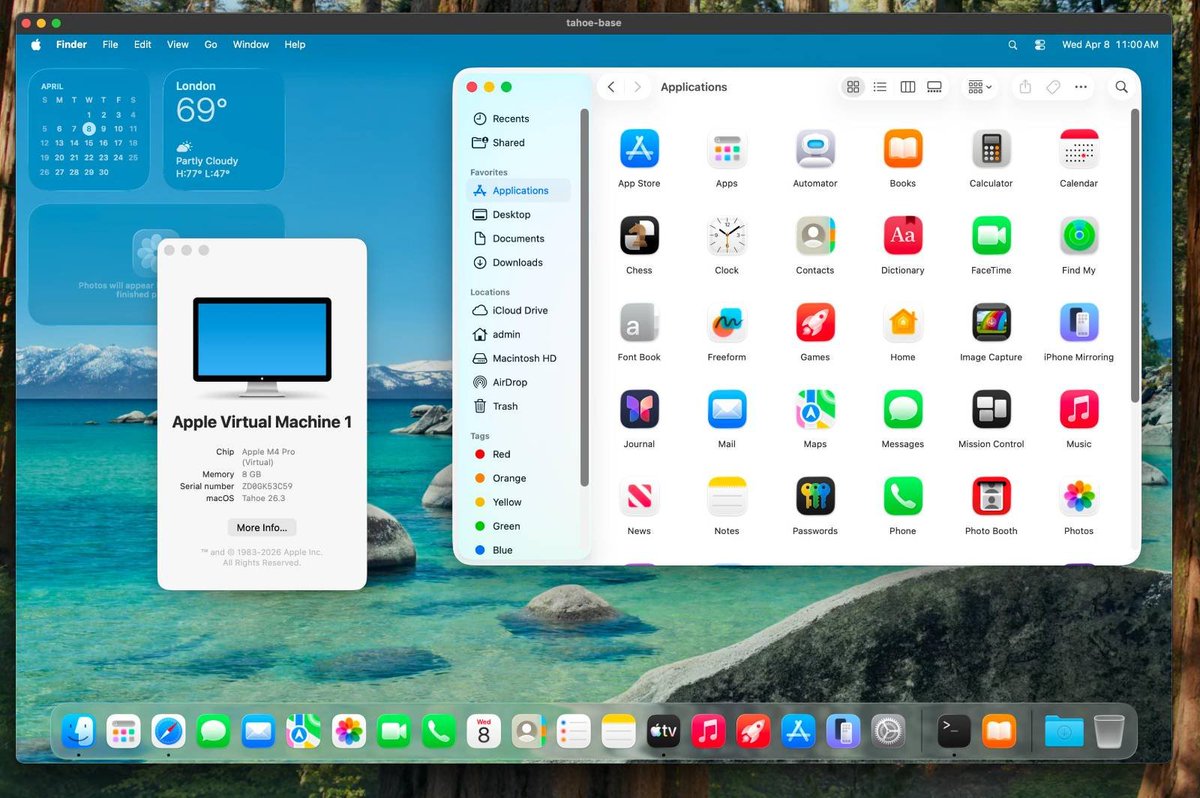Open FaceTime from the Applications grid
The height and width of the screenshot is (798, 1200).
pos(990,236)
